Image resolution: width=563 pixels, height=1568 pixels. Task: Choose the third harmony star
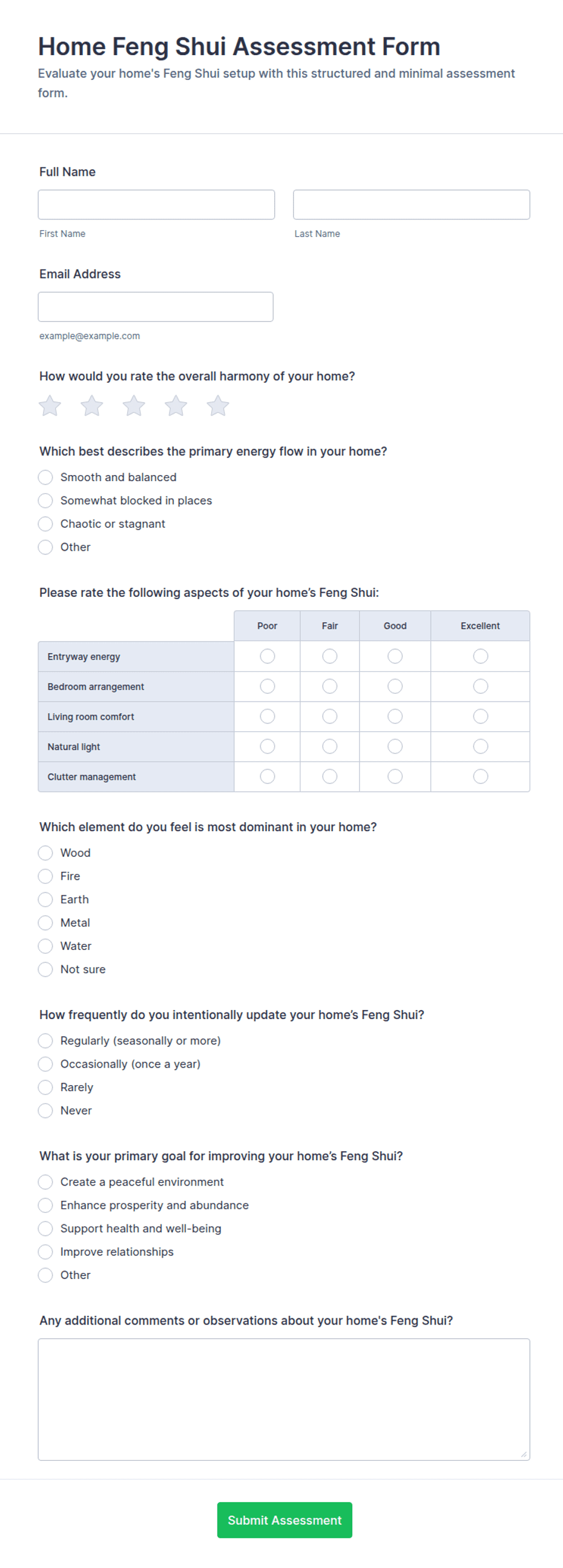tap(134, 406)
